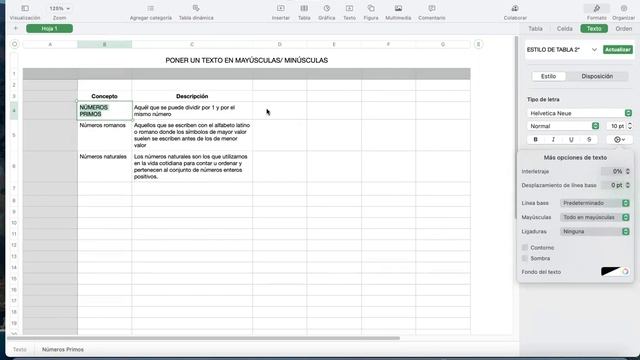Open the Zoom percentage dropdown

click(x=60, y=9)
